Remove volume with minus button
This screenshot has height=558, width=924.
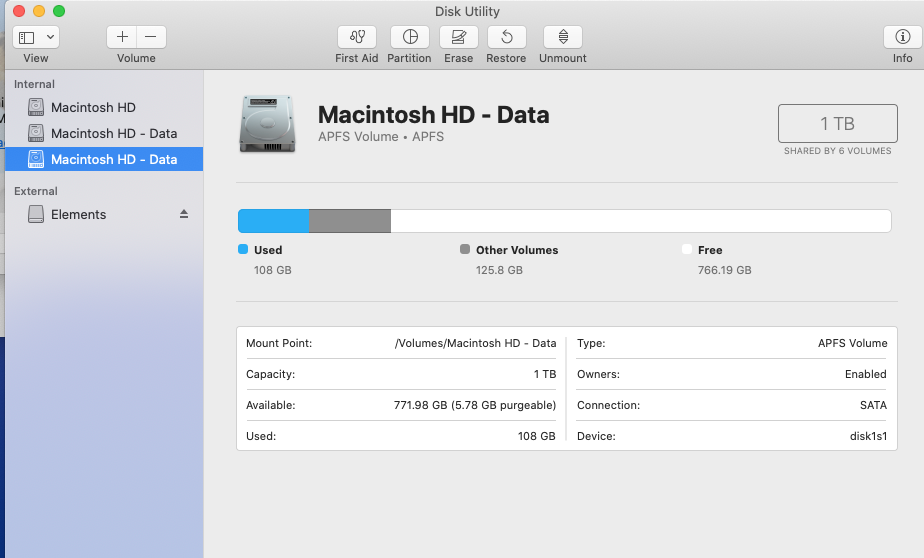151,37
